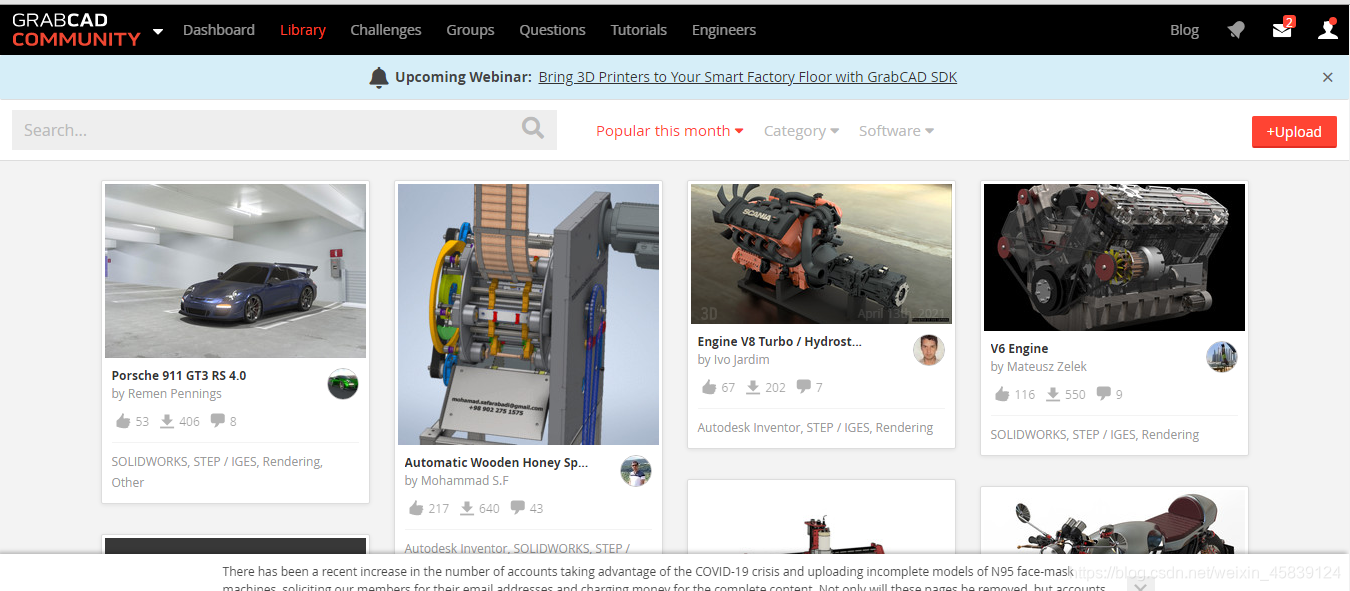Select Groups in the top navigation
This screenshot has width=1350, height=591.
click(x=471, y=30)
